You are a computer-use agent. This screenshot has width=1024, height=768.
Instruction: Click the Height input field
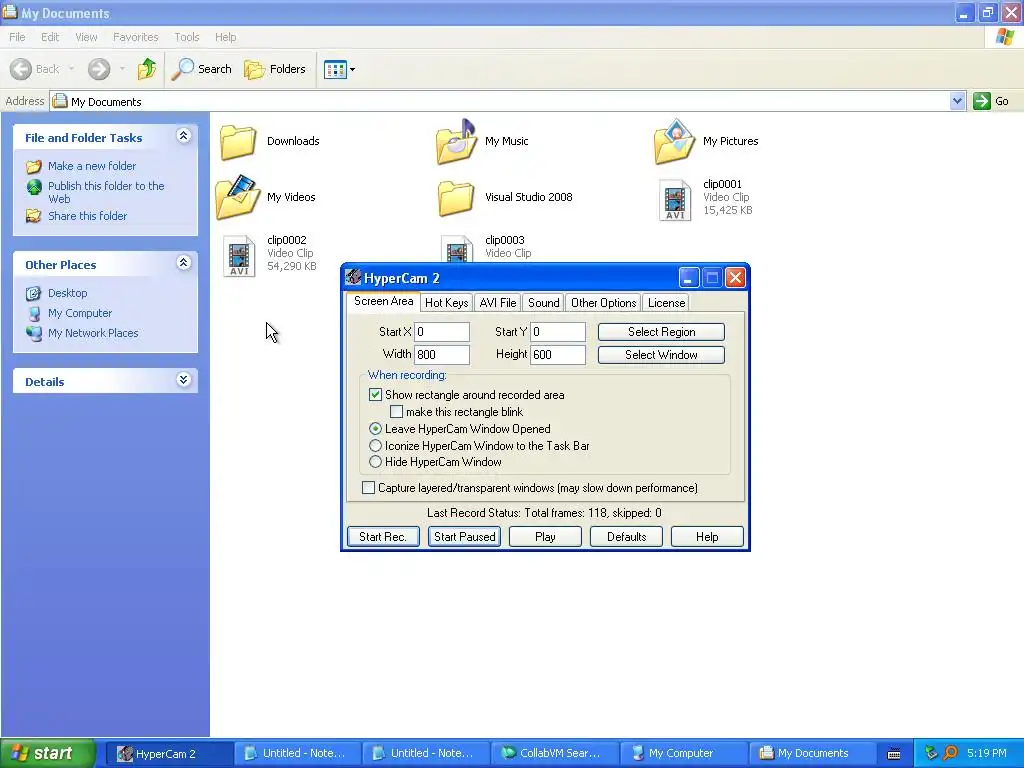point(558,355)
